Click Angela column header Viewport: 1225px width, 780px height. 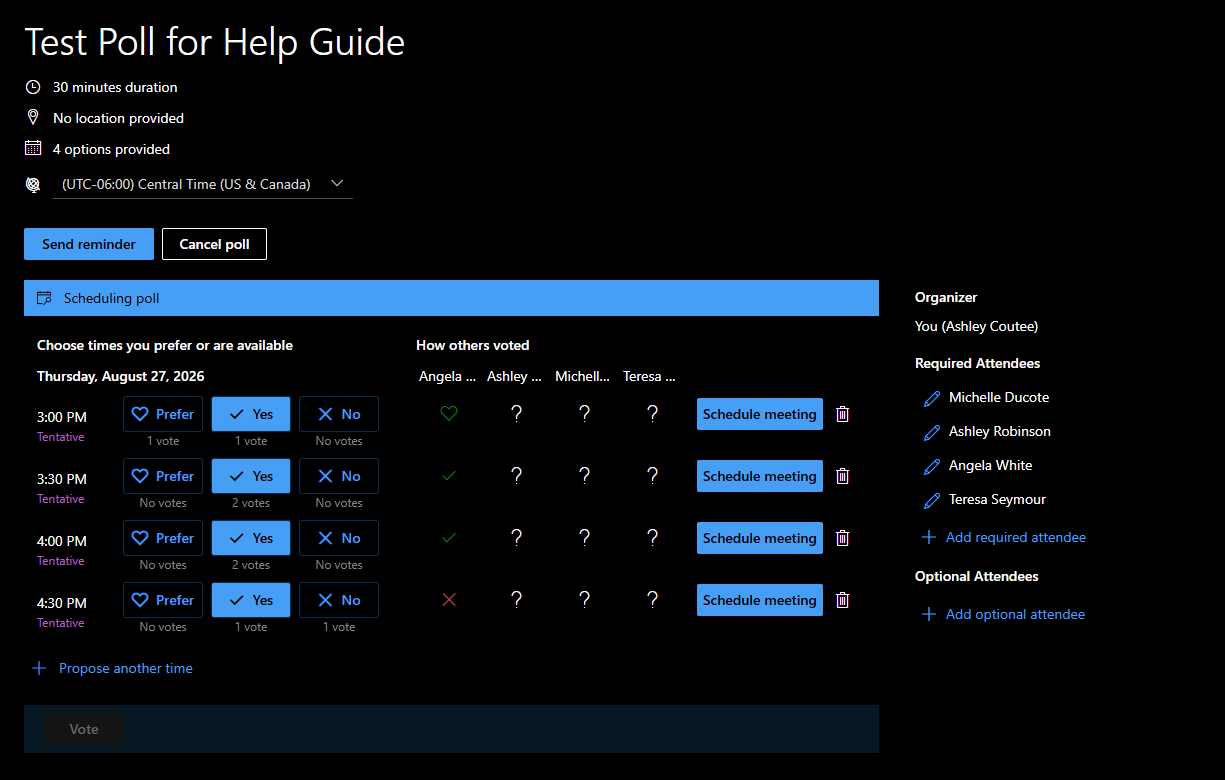coord(448,376)
